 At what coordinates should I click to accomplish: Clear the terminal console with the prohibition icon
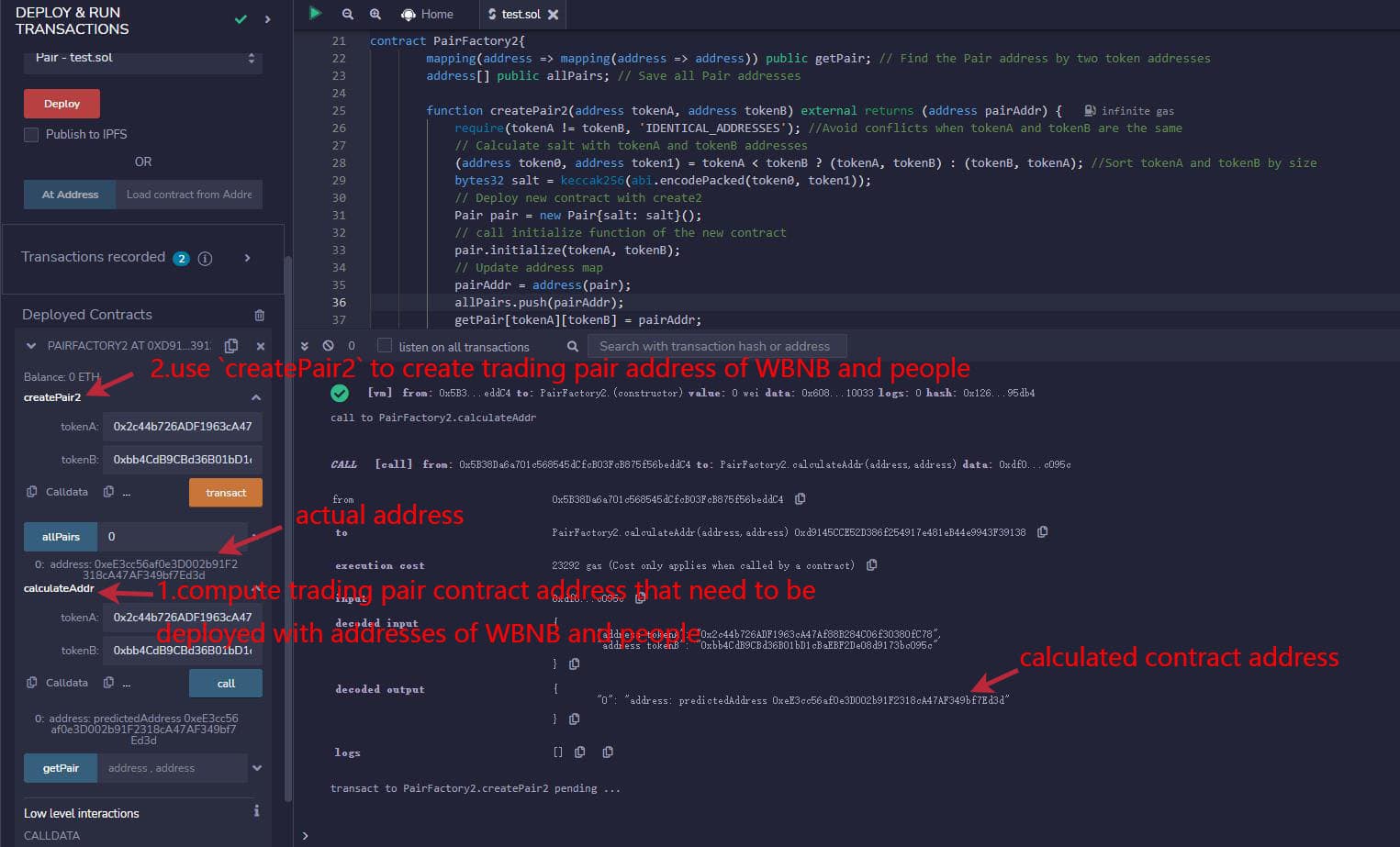click(x=327, y=346)
